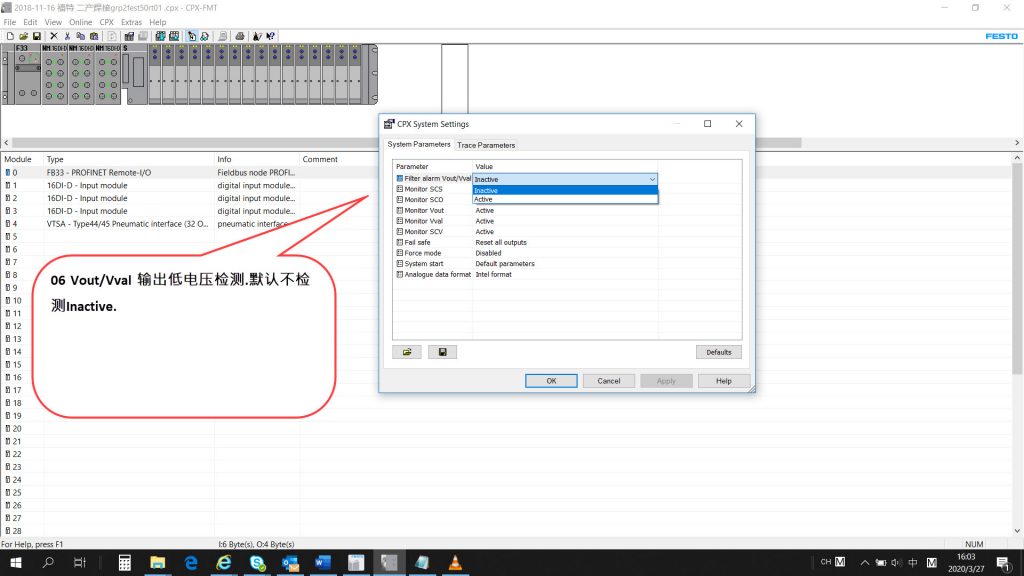Select the Monitor Vout parameter row
The width and height of the screenshot is (1024, 576).
567,210
